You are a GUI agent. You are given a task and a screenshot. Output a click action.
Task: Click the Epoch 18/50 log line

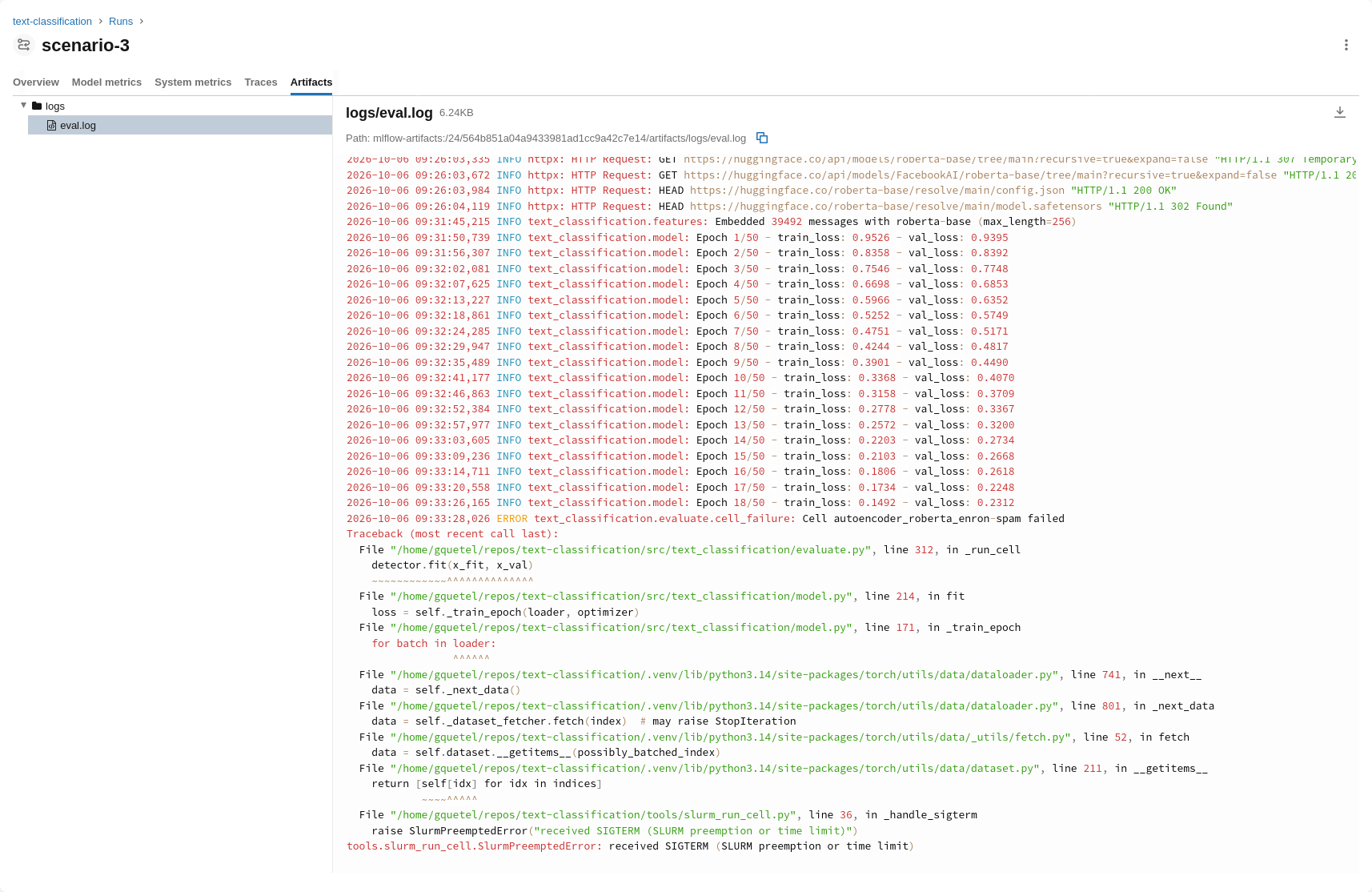tap(680, 503)
